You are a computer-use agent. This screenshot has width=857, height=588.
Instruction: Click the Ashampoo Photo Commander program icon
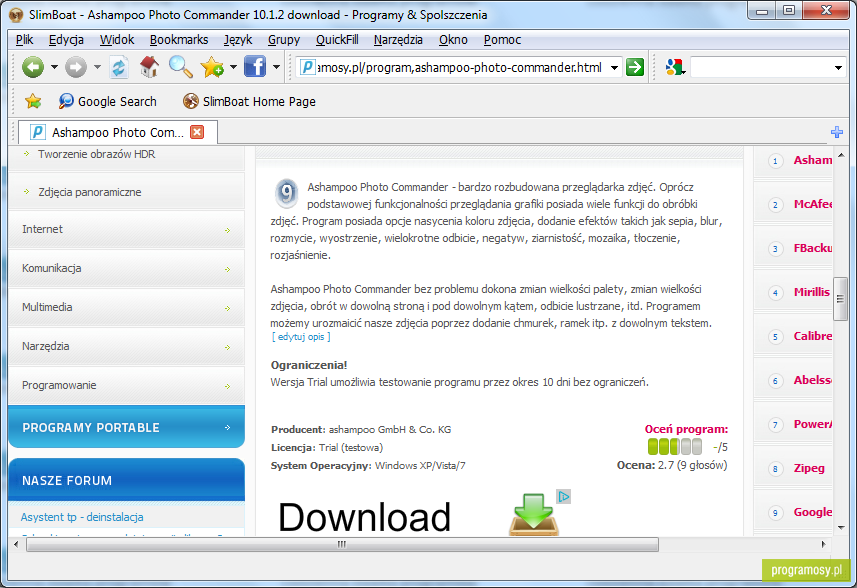pos(286,193)
